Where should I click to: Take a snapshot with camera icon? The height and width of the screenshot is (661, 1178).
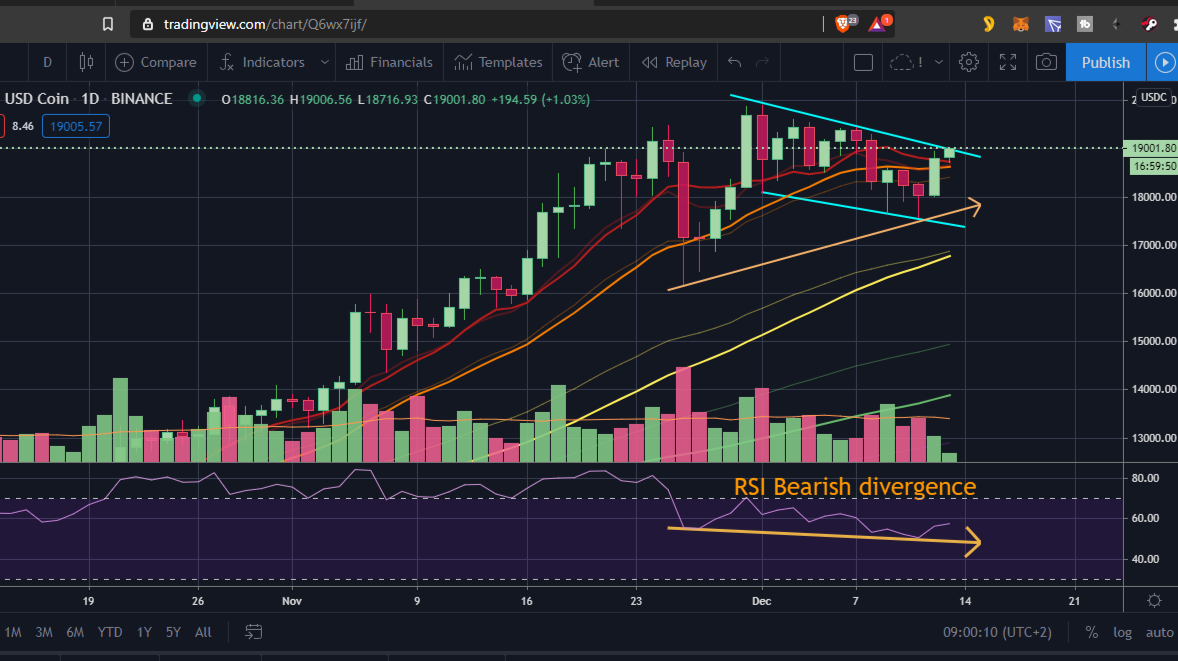pyautogui.click(x=1046, y=62)
